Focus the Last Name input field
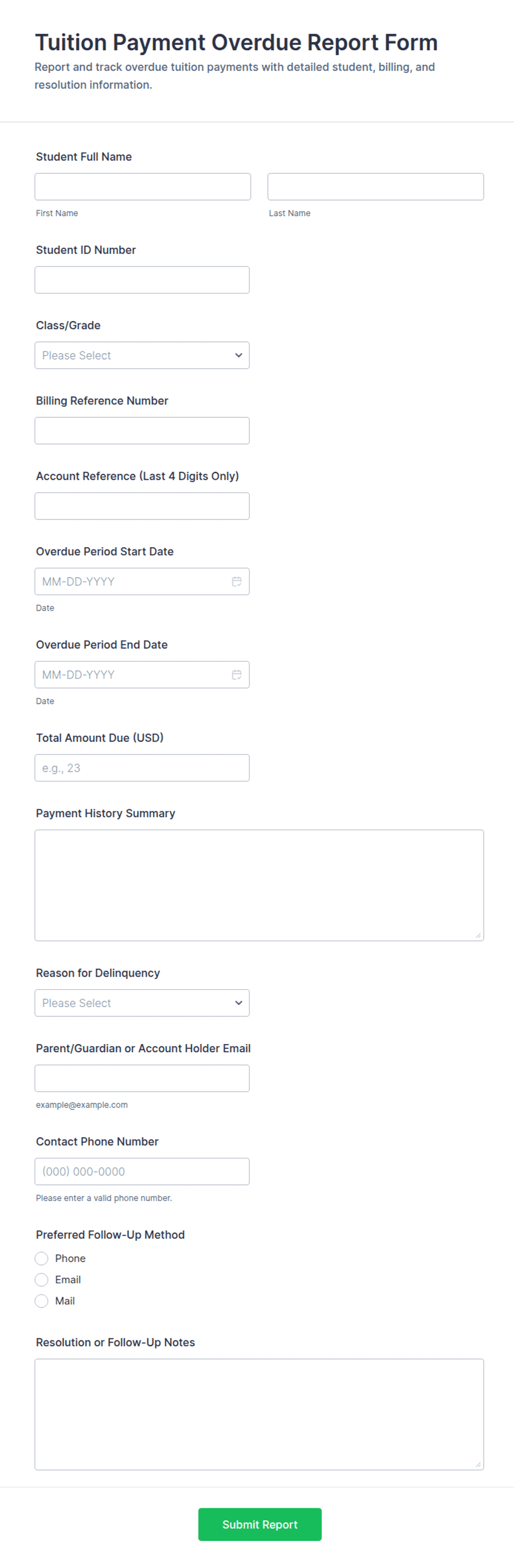 coord(376,187)
